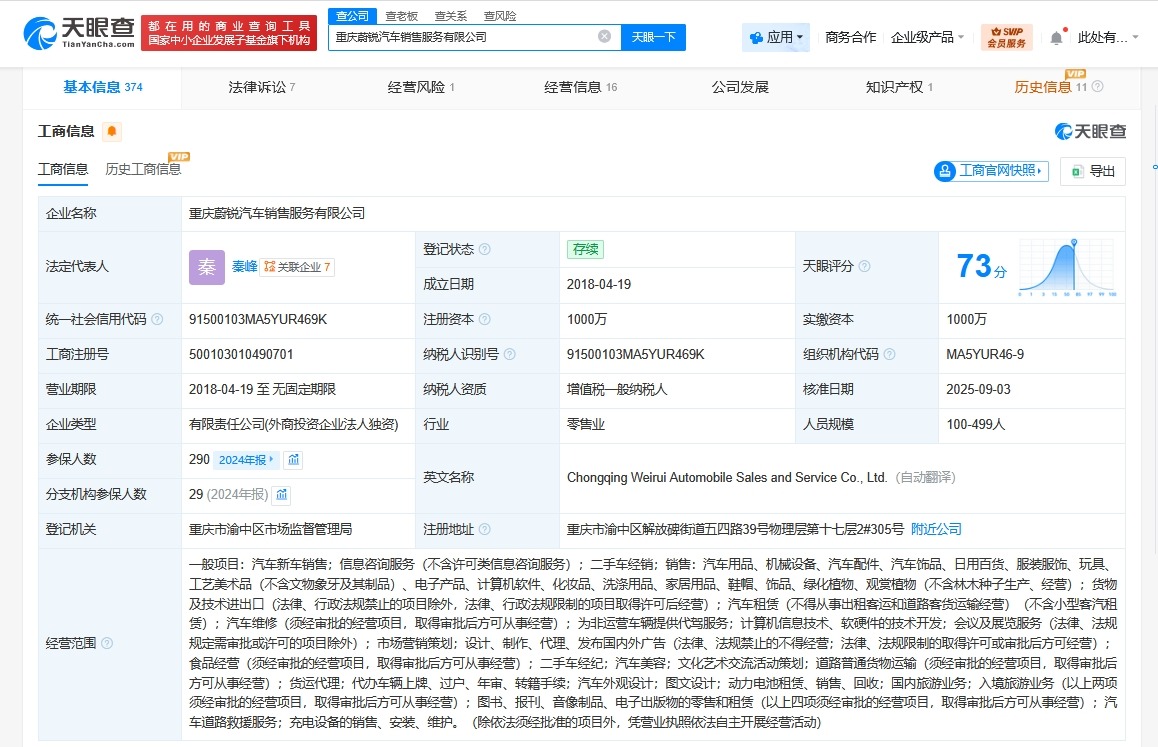This screenshot has width=1158, height=747.
Task: Click the snapshot icon in 工商官网快照
Action: [x=946, y=171]
